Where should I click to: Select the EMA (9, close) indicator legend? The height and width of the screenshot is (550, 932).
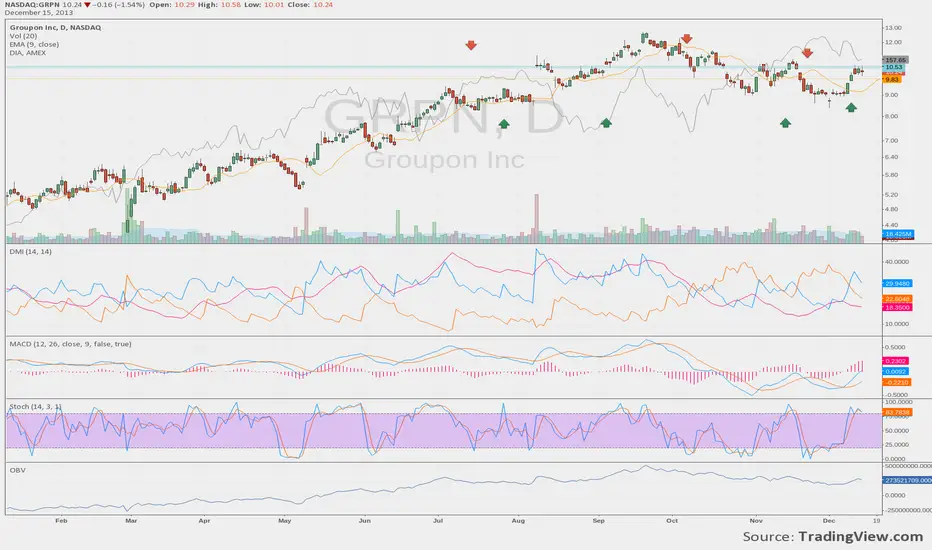34,44
